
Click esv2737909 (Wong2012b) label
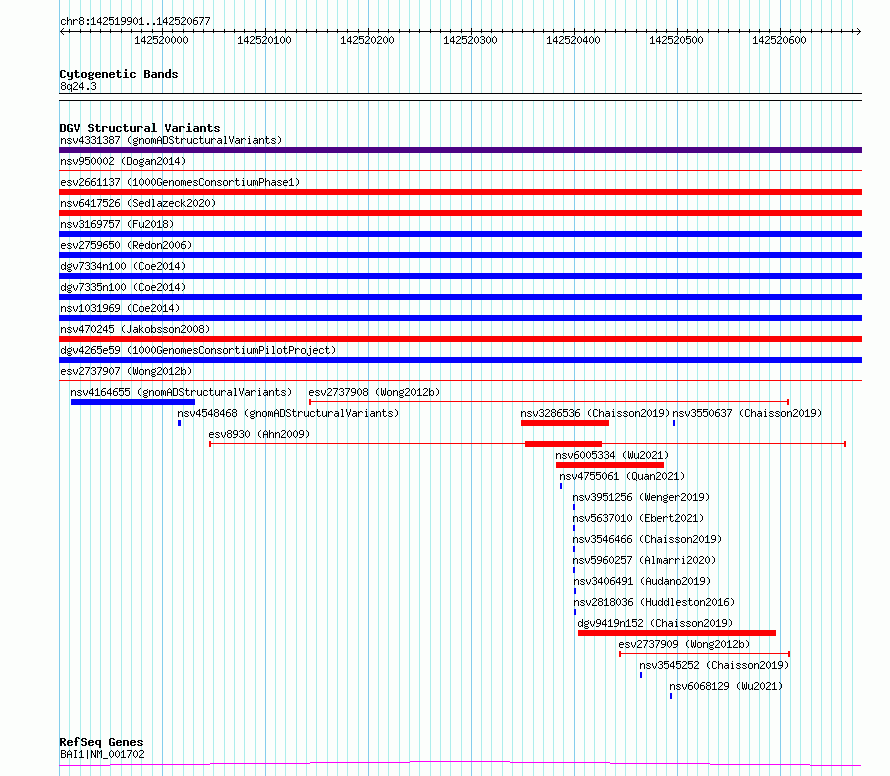(x=684, y=644)
